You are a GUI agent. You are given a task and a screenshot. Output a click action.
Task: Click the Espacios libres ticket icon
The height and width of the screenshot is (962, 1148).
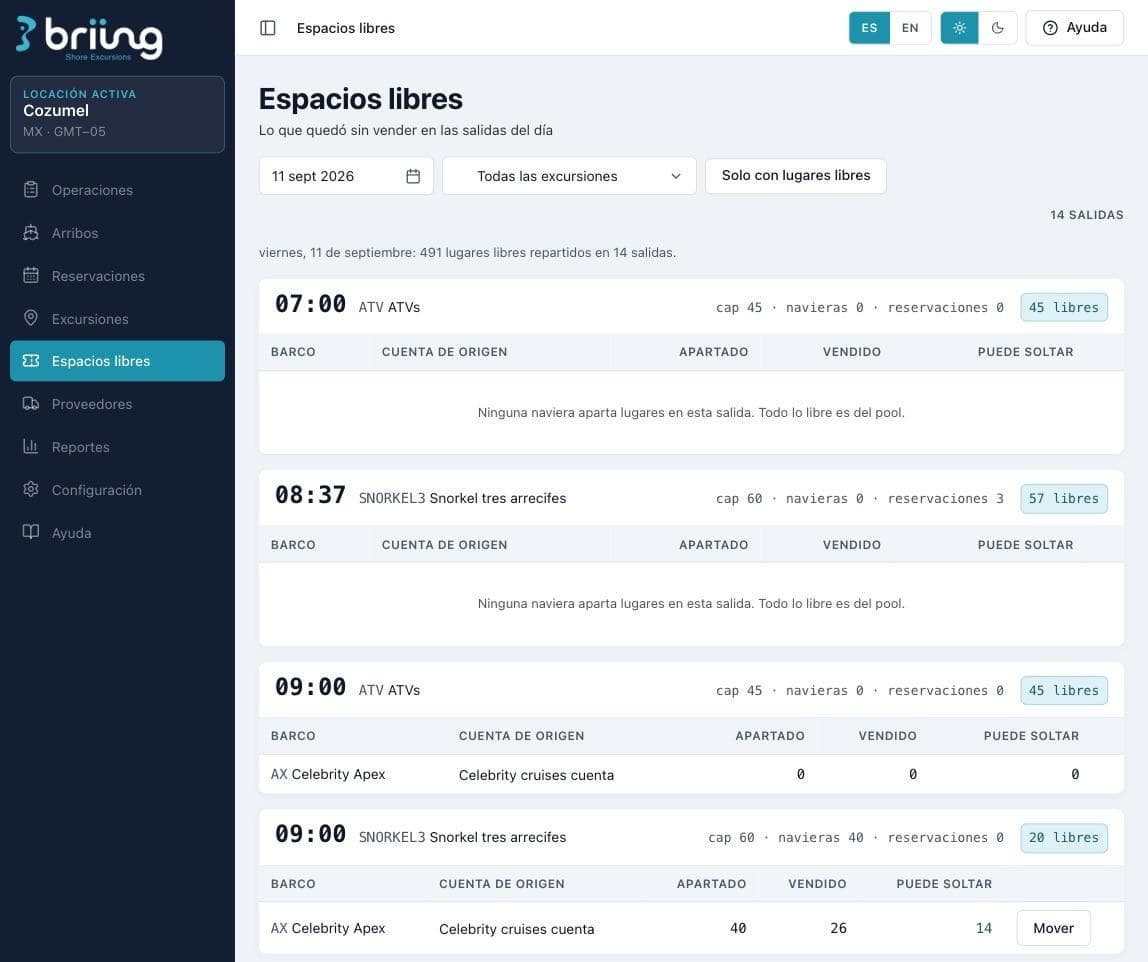click(31, 361)
